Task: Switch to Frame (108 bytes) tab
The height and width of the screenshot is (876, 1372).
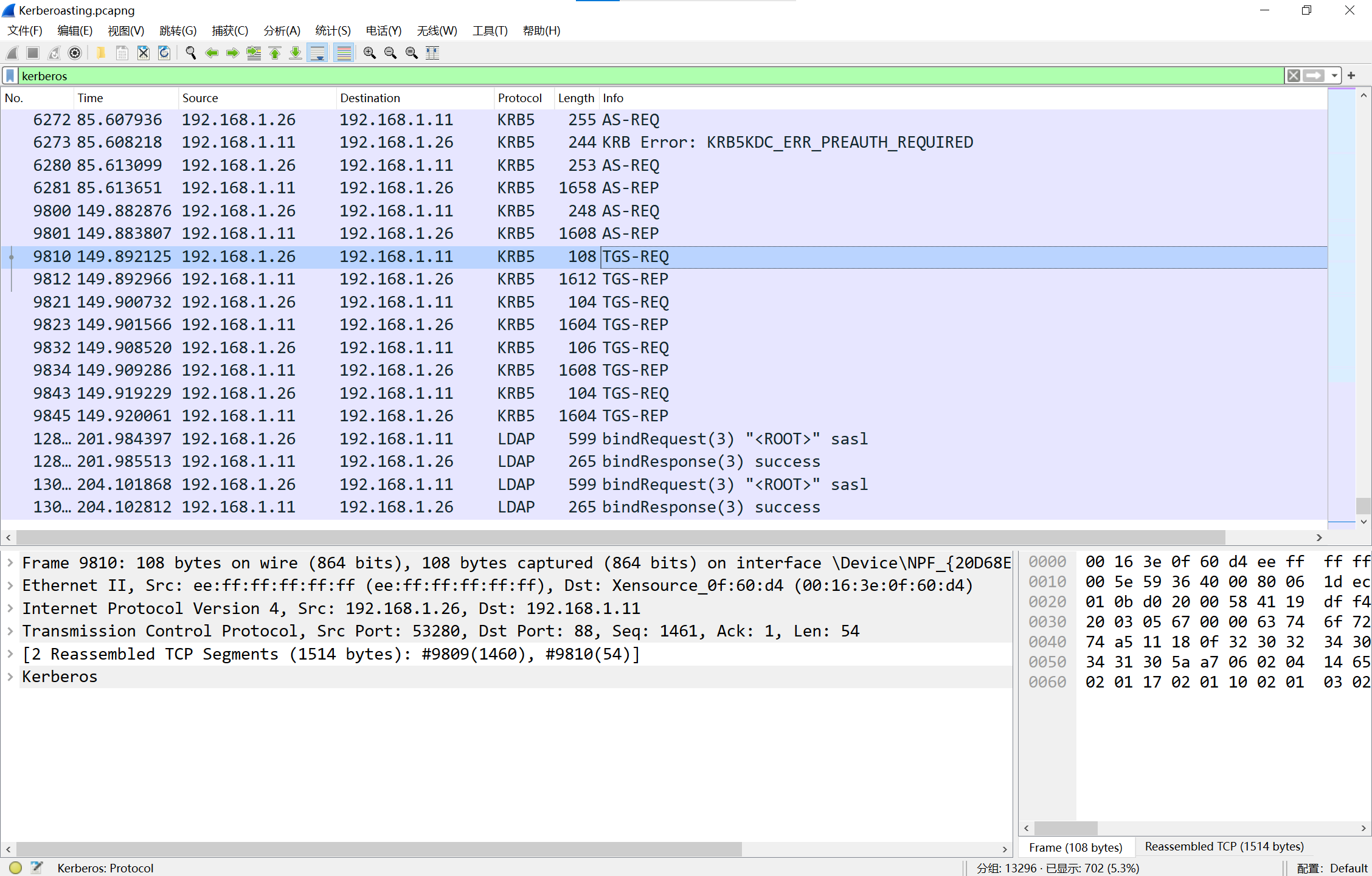Action: 1075,847
